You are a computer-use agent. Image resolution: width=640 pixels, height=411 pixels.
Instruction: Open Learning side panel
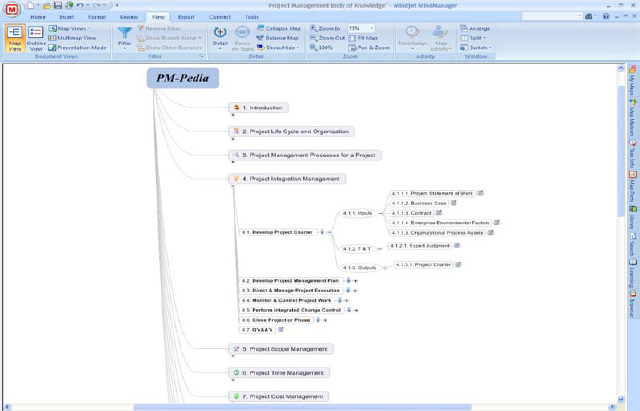tap(632, 273)
